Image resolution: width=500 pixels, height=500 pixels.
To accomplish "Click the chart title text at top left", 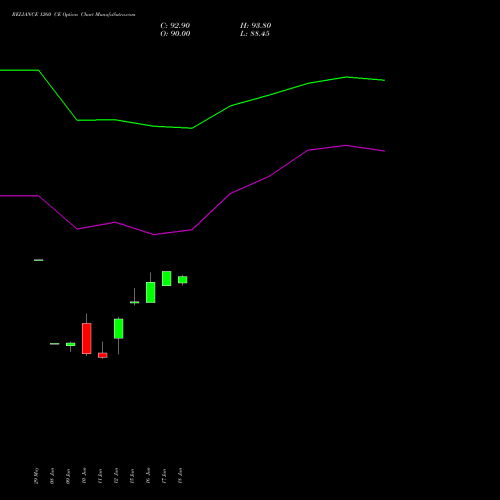I will pyautogui.click(x=73, y=15).
